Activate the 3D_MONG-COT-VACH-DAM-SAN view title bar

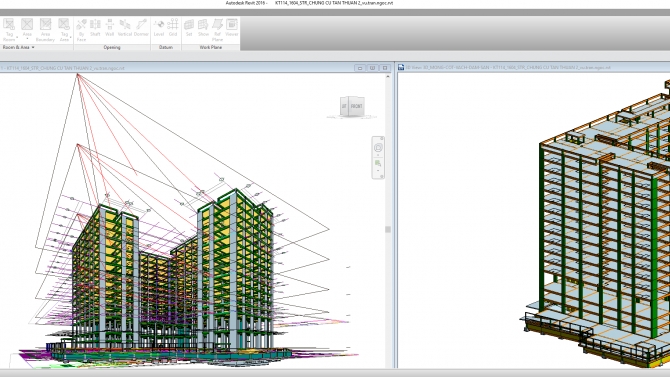534,68
